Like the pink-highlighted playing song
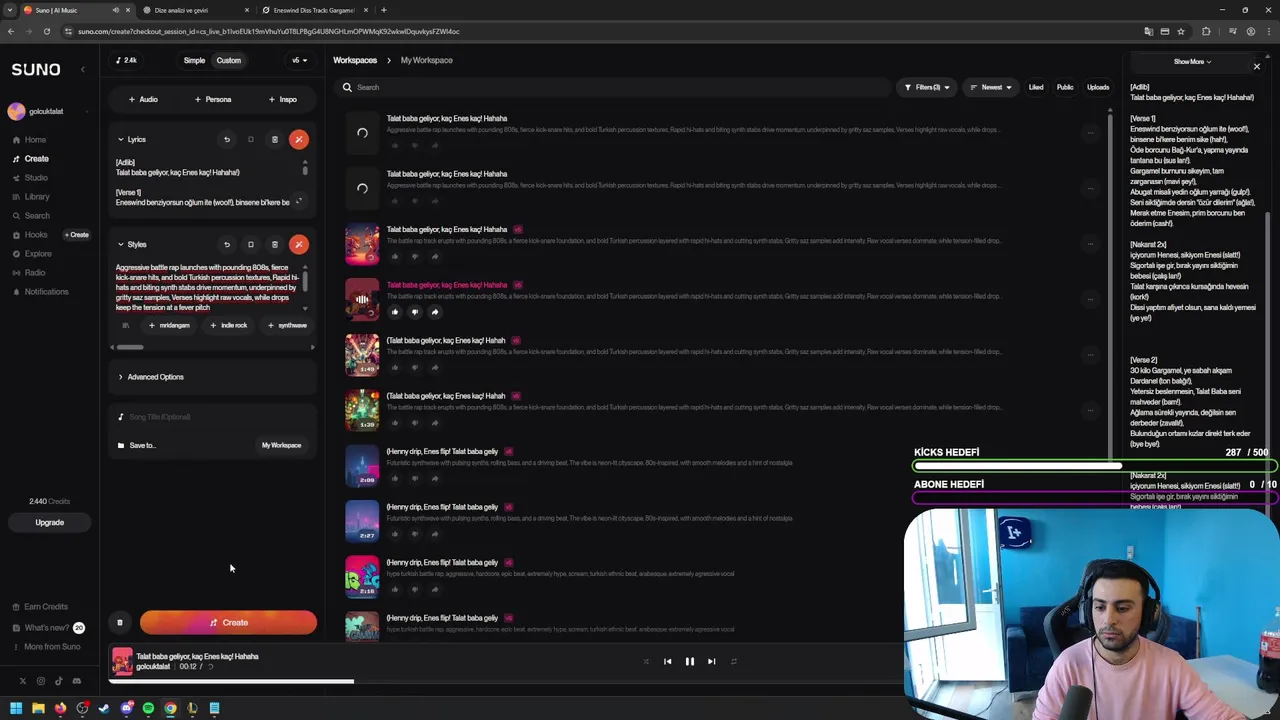Viewport: 1280px width, 720px height. [395, 312]
